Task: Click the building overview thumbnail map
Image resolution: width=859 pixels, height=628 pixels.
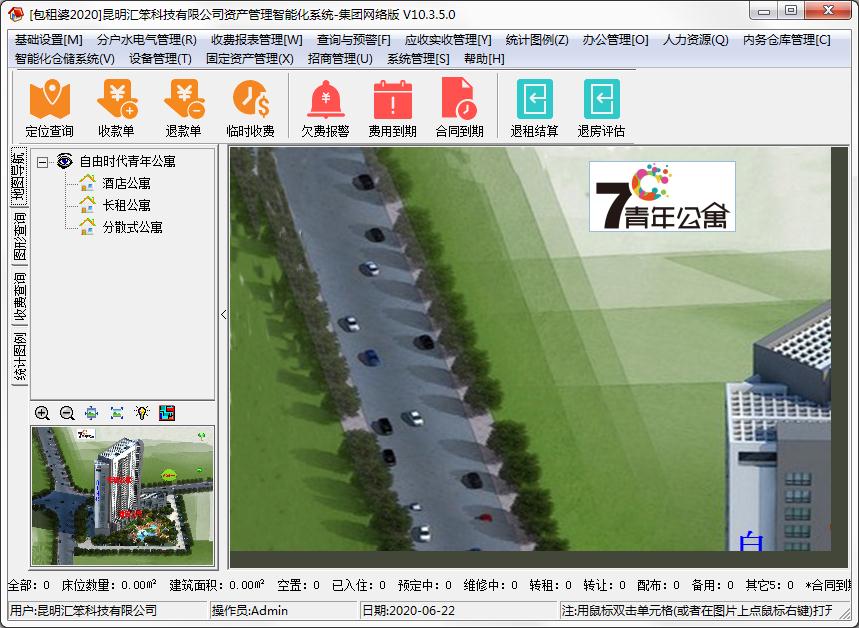Action: 123,495
